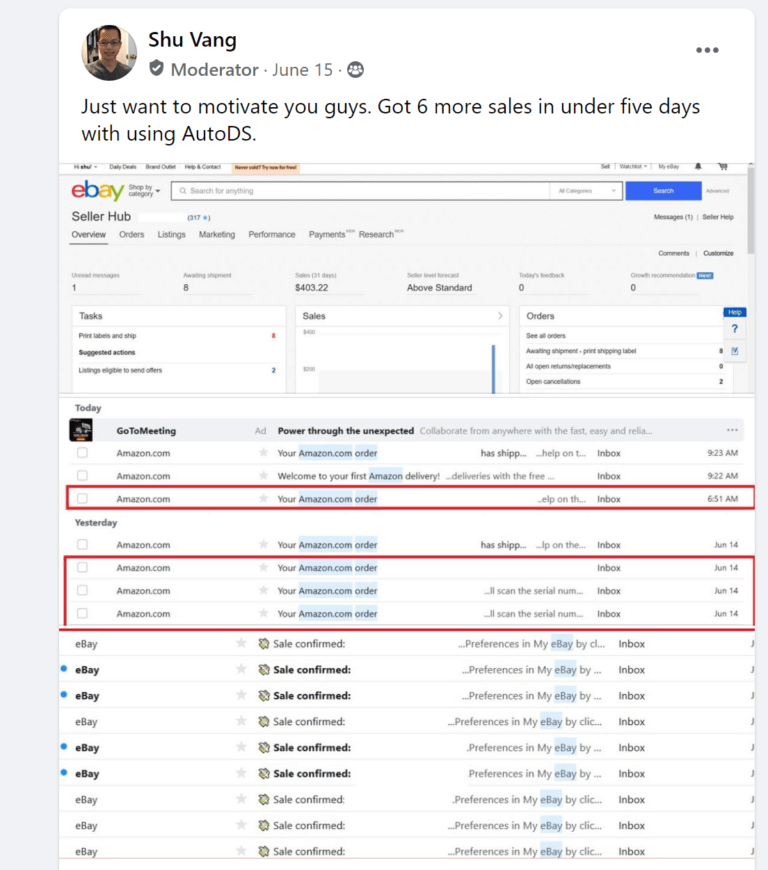Image resolution: width=768 pixels, height=870 pixels.
Task: Open the My eBay menu
Action: pyautogui.click(x=669, y=166)
